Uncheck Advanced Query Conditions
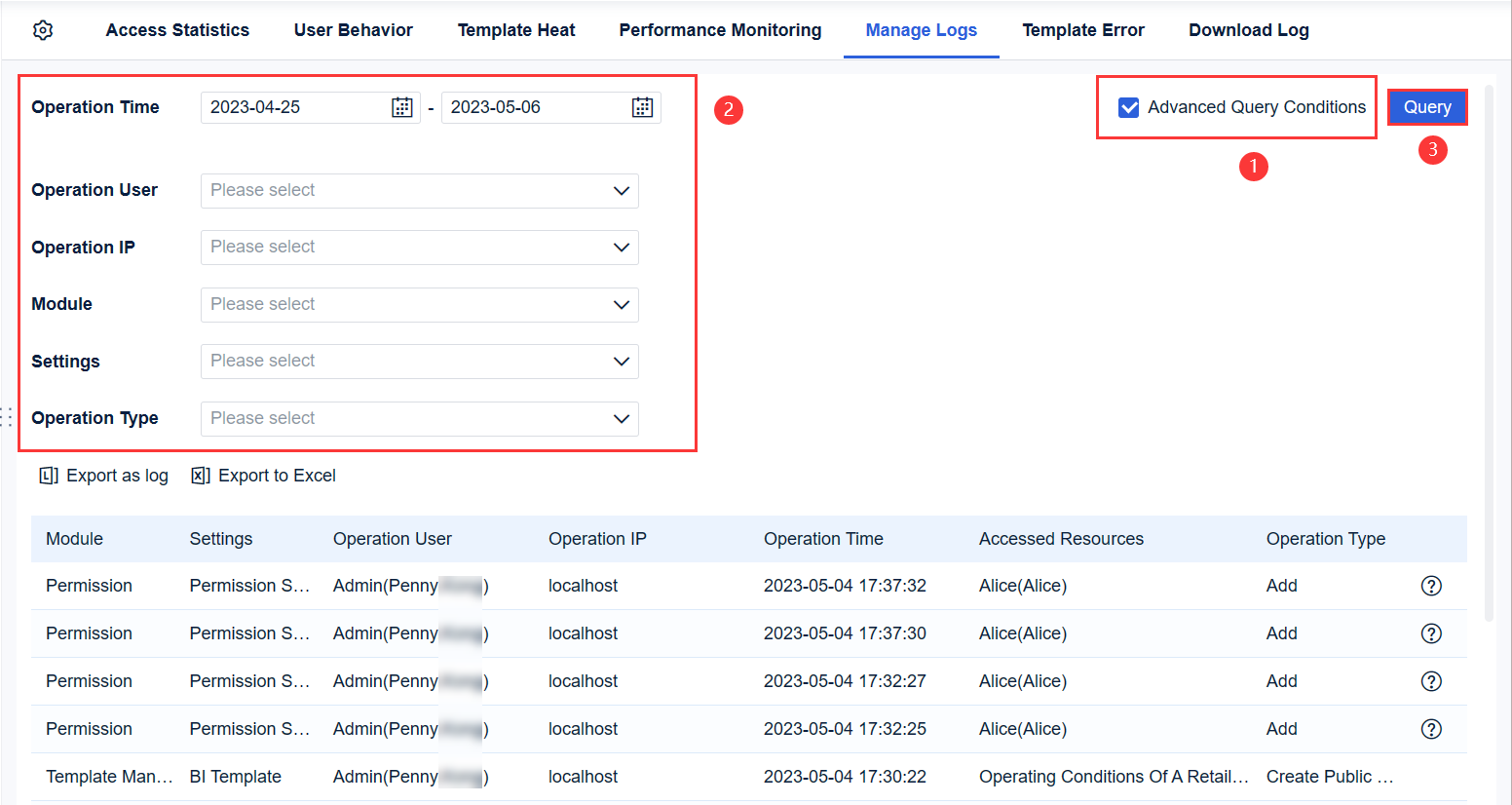This screenshot has width=1512, height=805. pos(1128,107)
